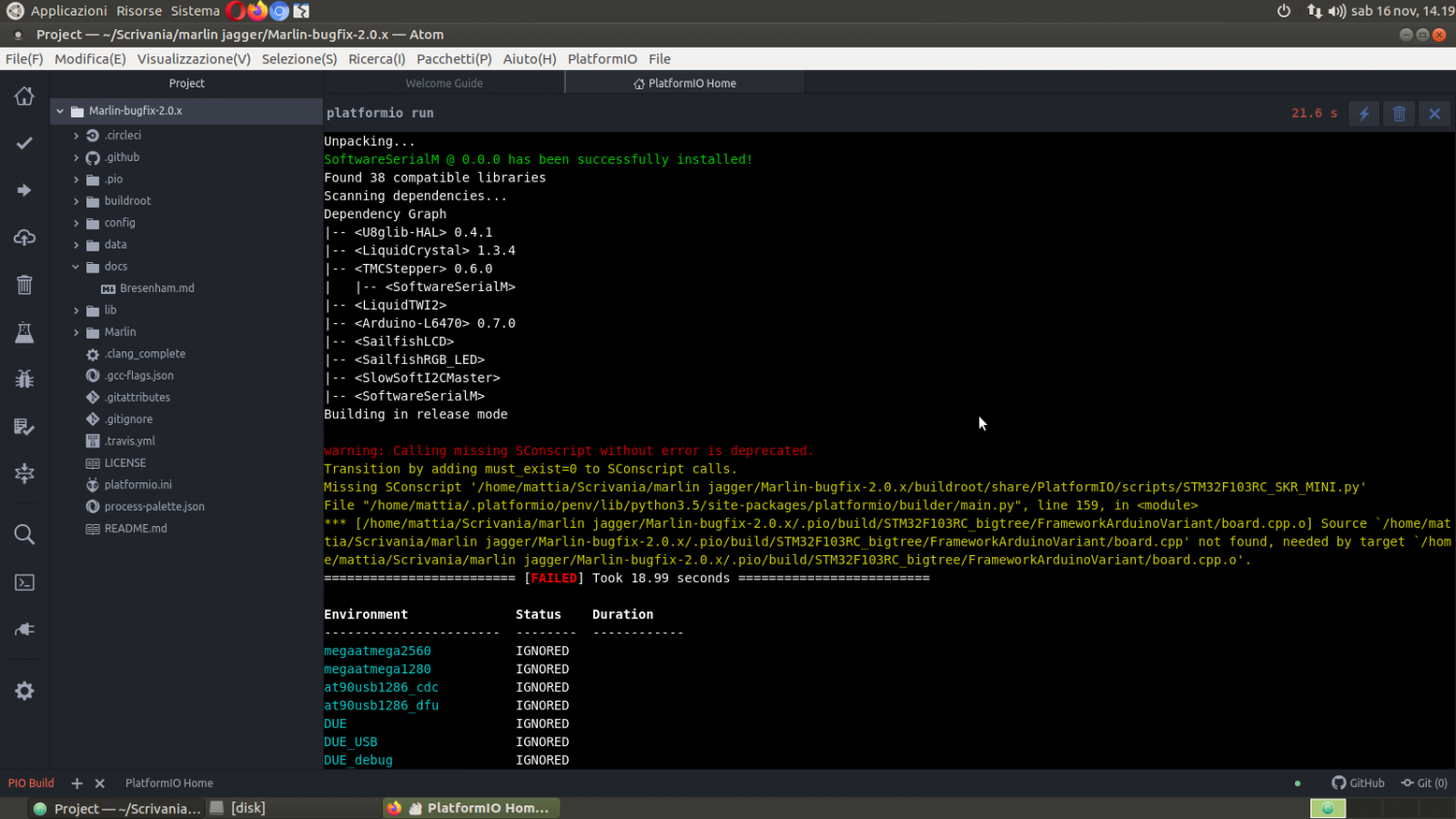Expand the config folder
1456x819 pixels.
(76, 223)
